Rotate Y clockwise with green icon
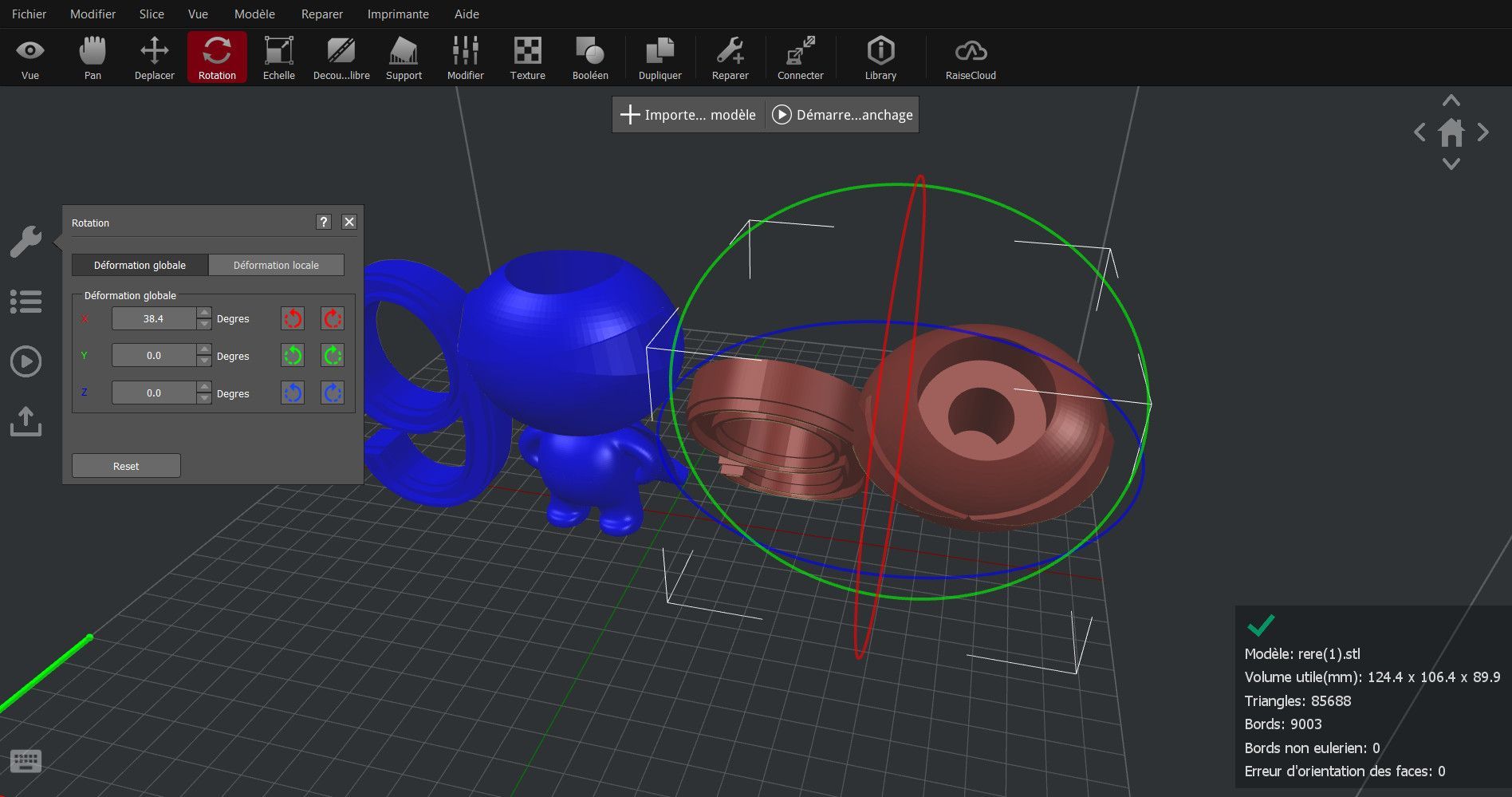The width and height of the screenshot is (1512, 797). pos(333,356)
